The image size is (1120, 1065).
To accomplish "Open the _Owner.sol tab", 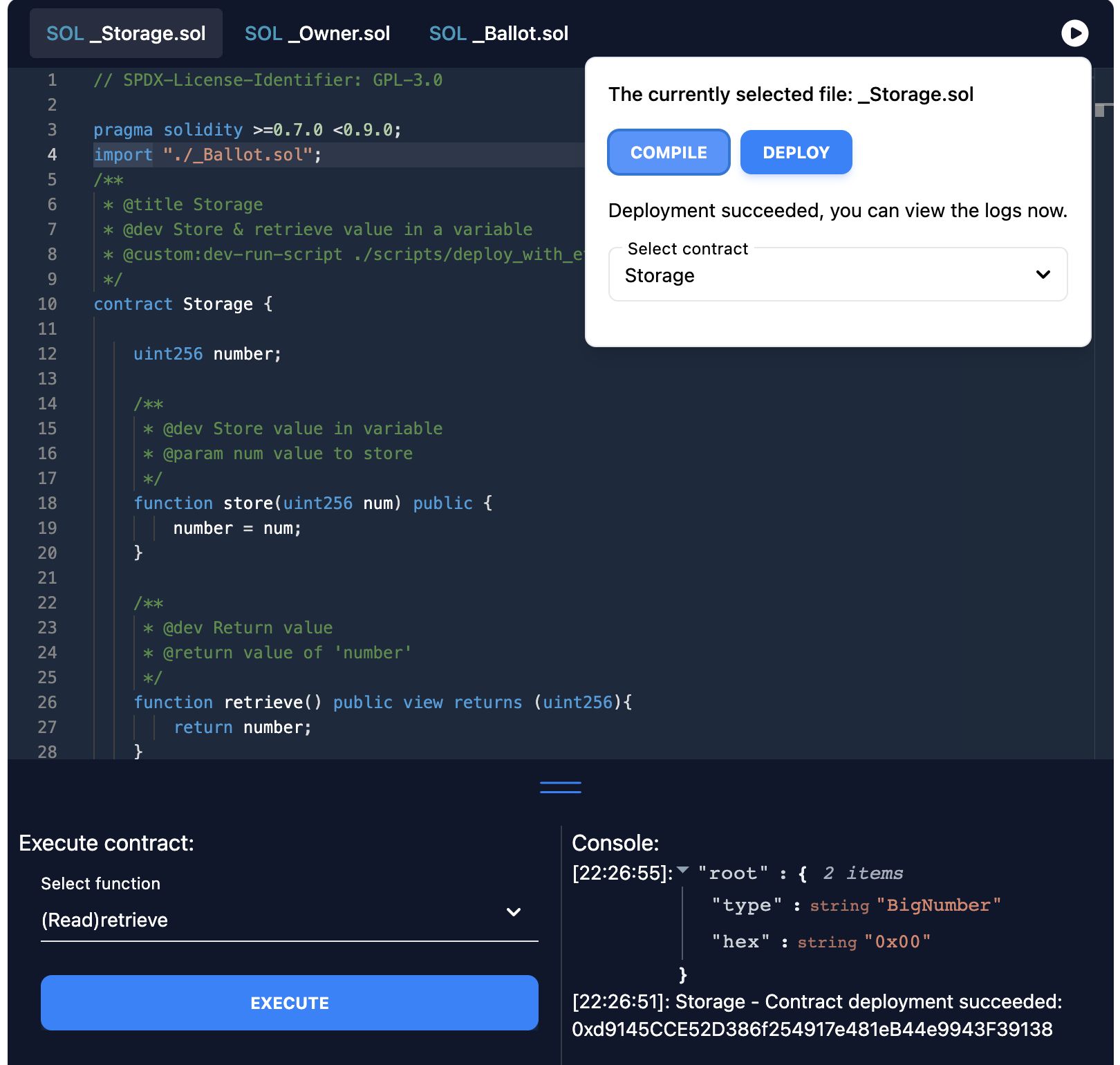I will point(317,33).
